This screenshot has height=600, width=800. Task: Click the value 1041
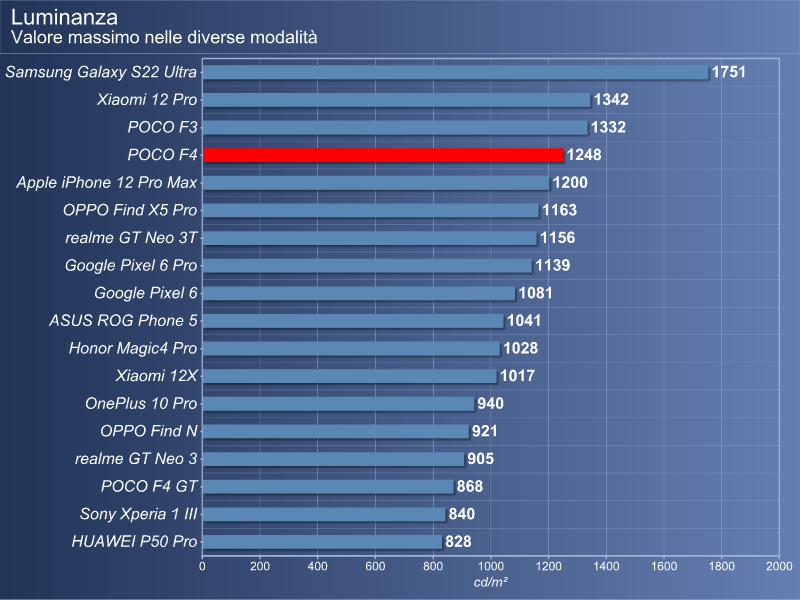pos(524,320)
